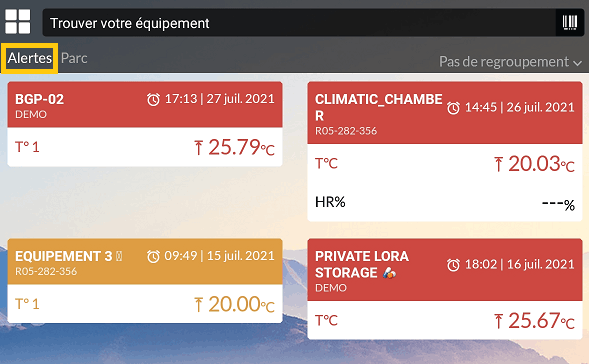The image size is (589, 364).
Task: Click the HR% humidity row
Action: click(445, 203)
